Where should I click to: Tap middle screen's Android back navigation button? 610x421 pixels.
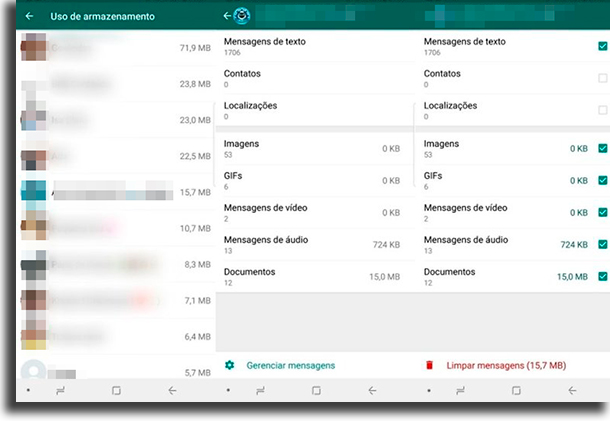pyautogui.click(x=372, y=390)
